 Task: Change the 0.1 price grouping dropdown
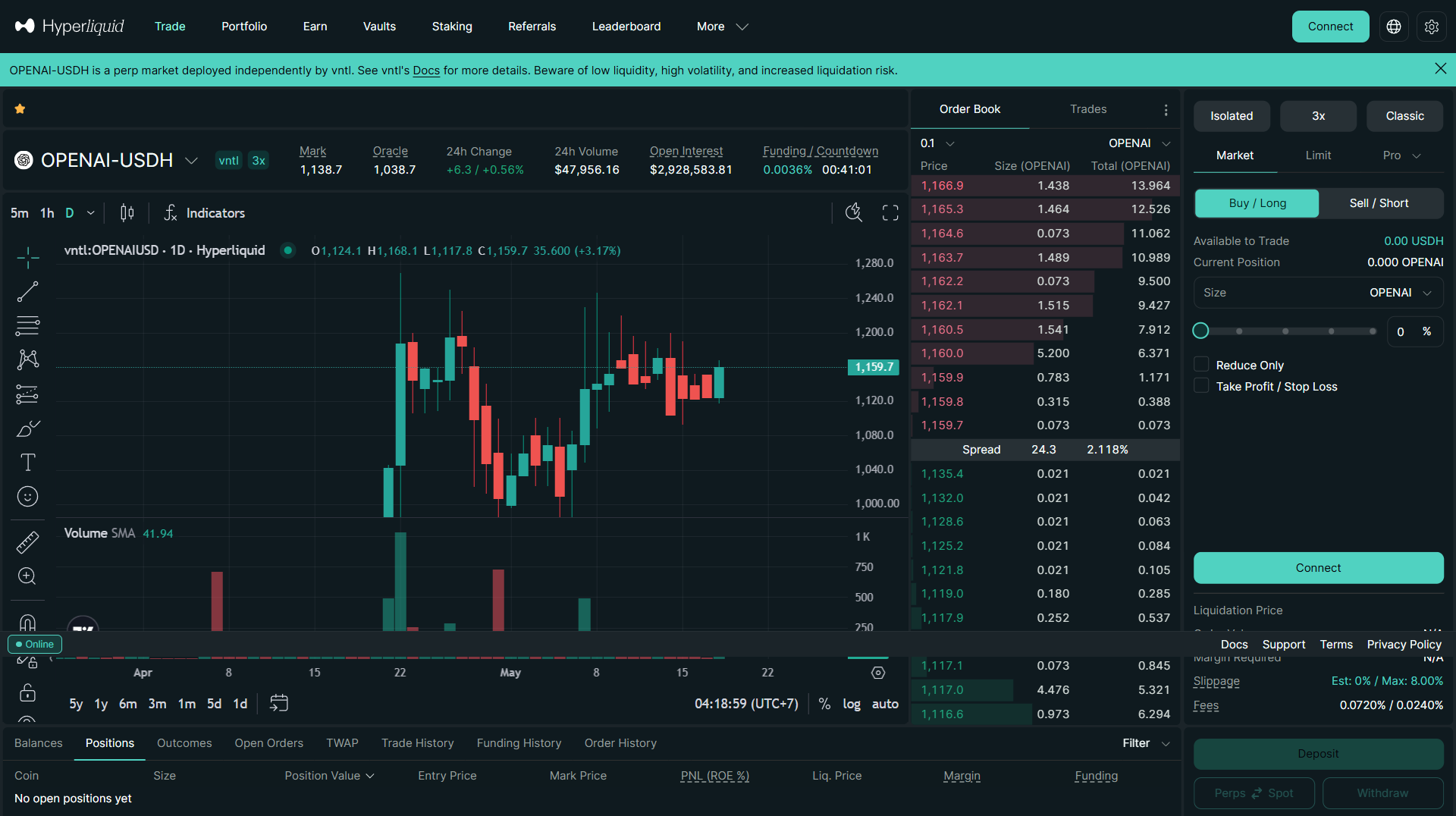coord(937,143)
